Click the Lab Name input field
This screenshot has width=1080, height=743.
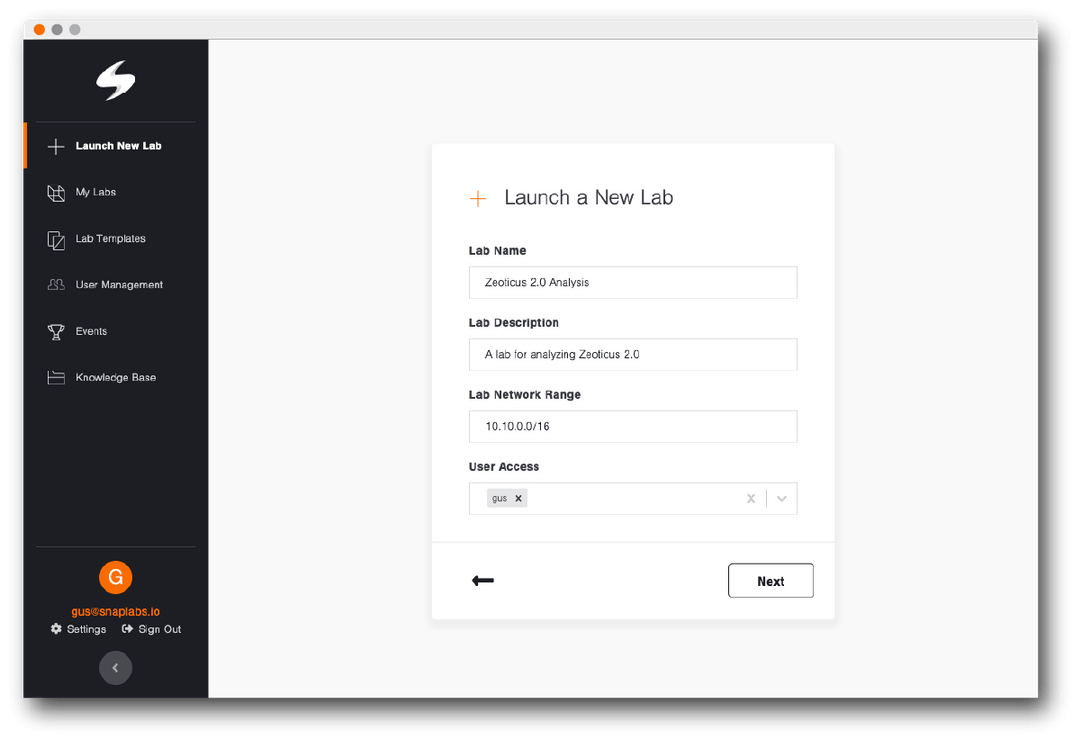tap(632, 282)
